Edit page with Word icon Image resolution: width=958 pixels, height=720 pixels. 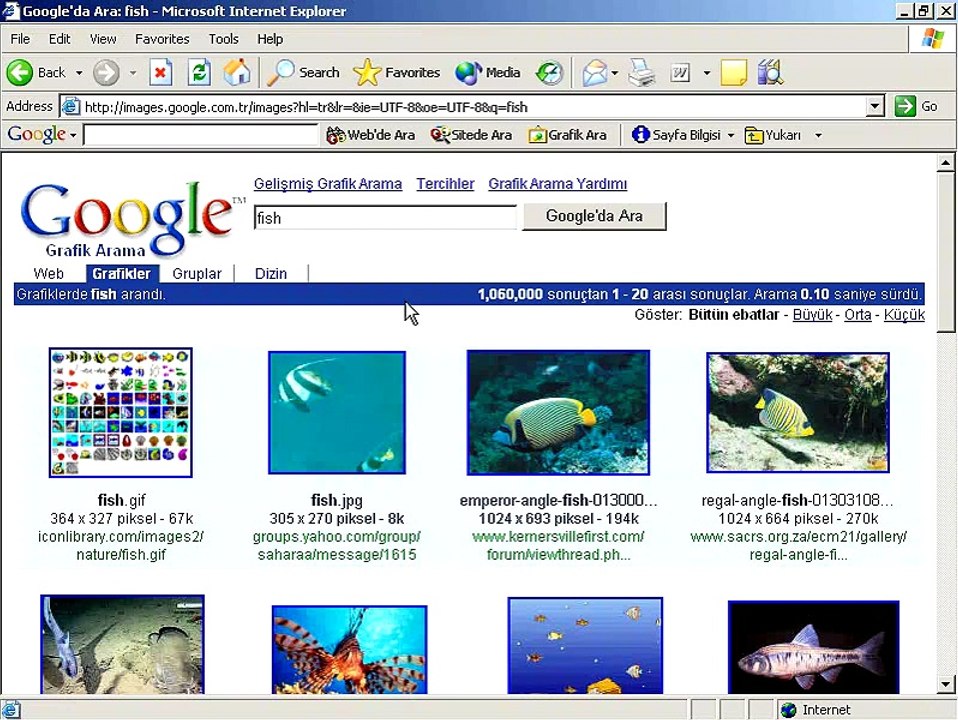(x=680, y=73)
